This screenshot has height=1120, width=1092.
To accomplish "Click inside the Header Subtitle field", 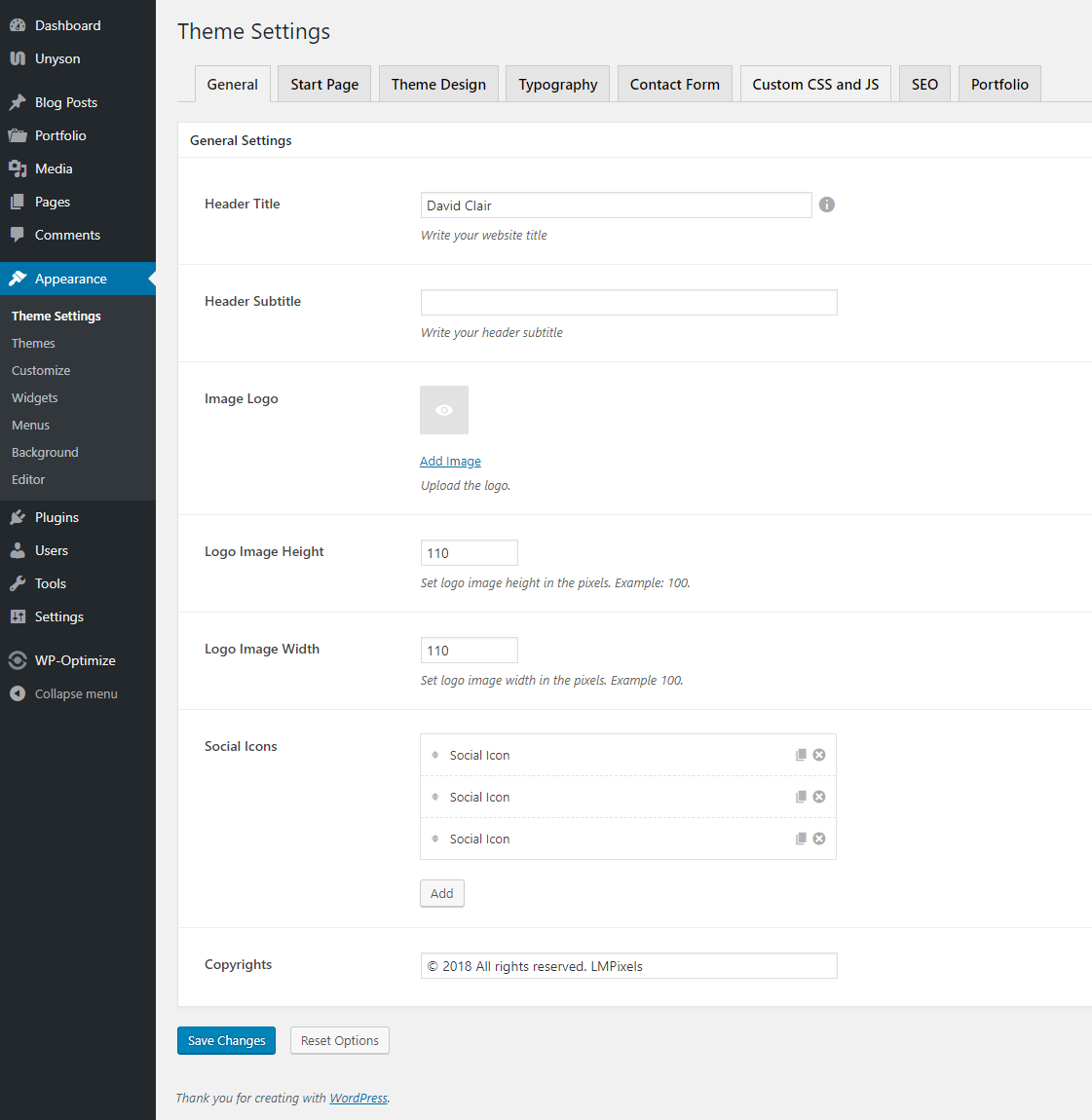I will 627,302.
